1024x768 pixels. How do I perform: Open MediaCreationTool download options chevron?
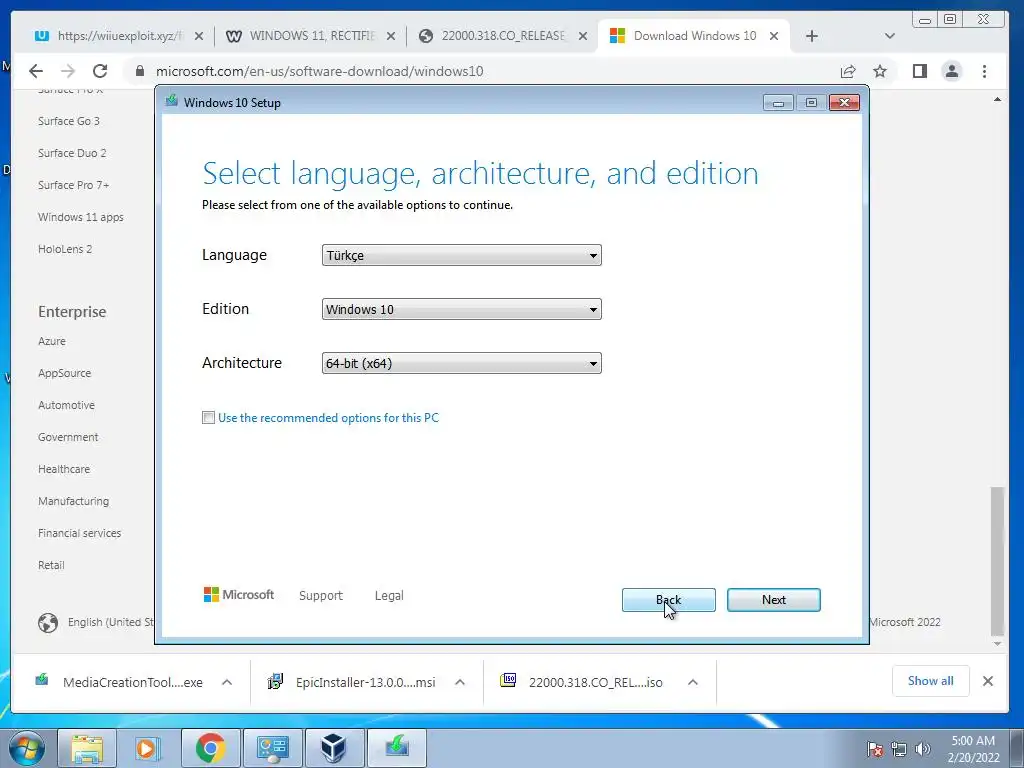[227, 682]
